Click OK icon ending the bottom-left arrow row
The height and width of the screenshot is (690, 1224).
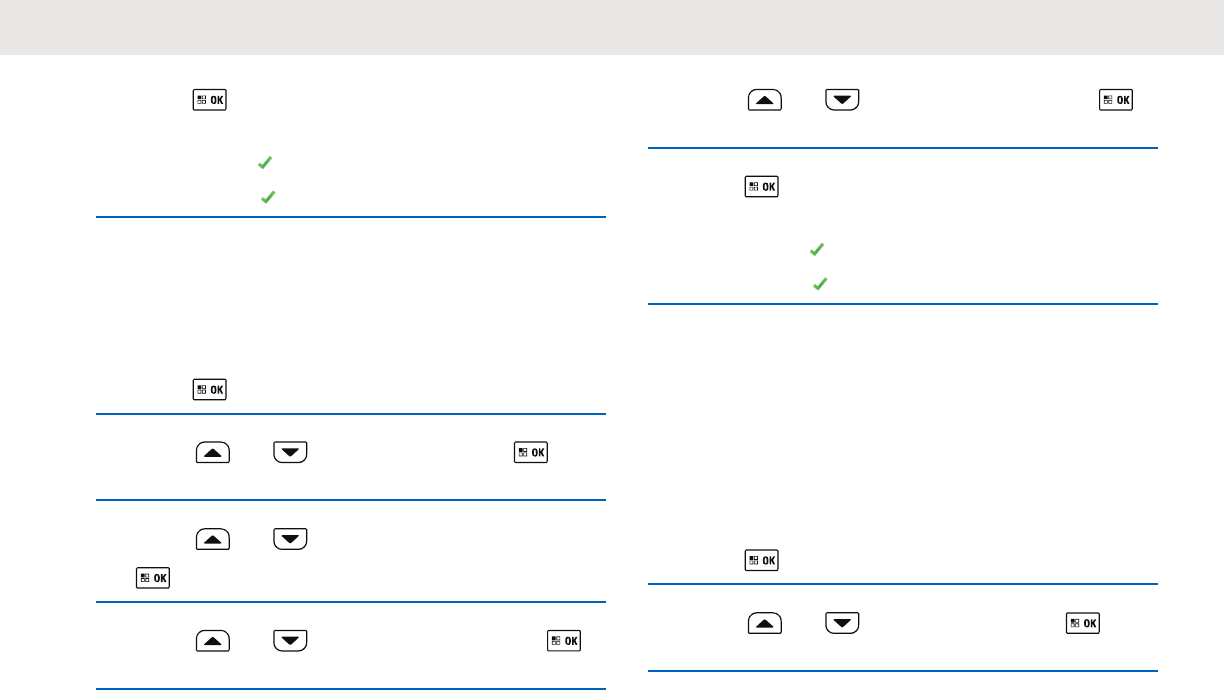pyautogui.click(x=564, y=639)
